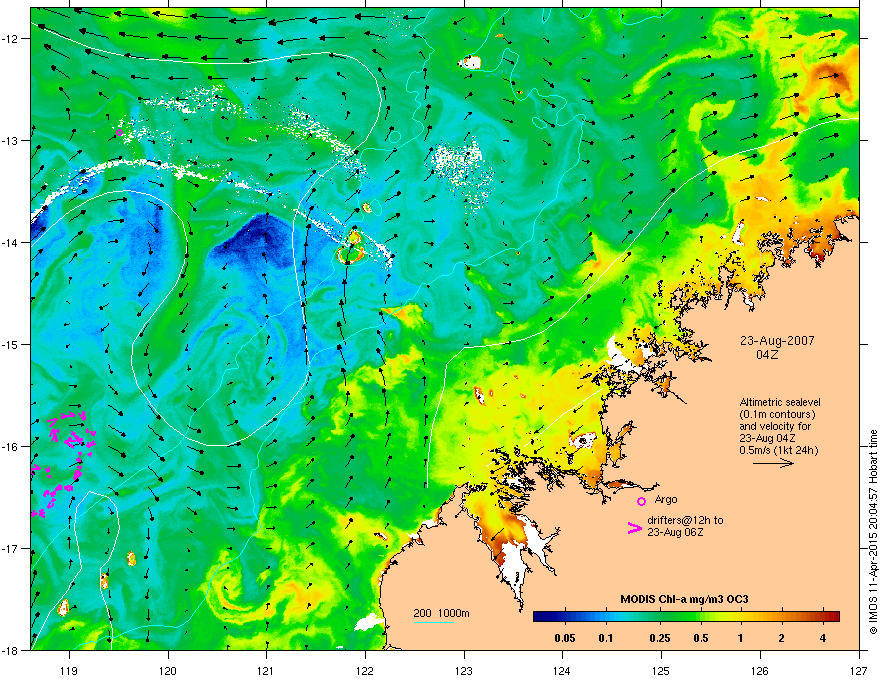Select the '23-Aug-2007' date text
This screenshot has width=880, height=680.
[x=777, y=341]
